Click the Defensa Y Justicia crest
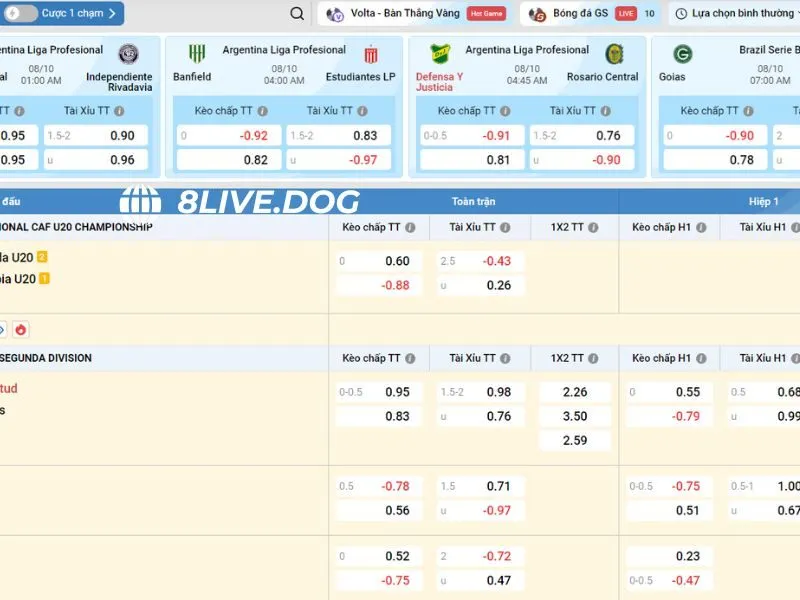Image resolution: width=800 pixels, height=600 pixels. point(439,54)
